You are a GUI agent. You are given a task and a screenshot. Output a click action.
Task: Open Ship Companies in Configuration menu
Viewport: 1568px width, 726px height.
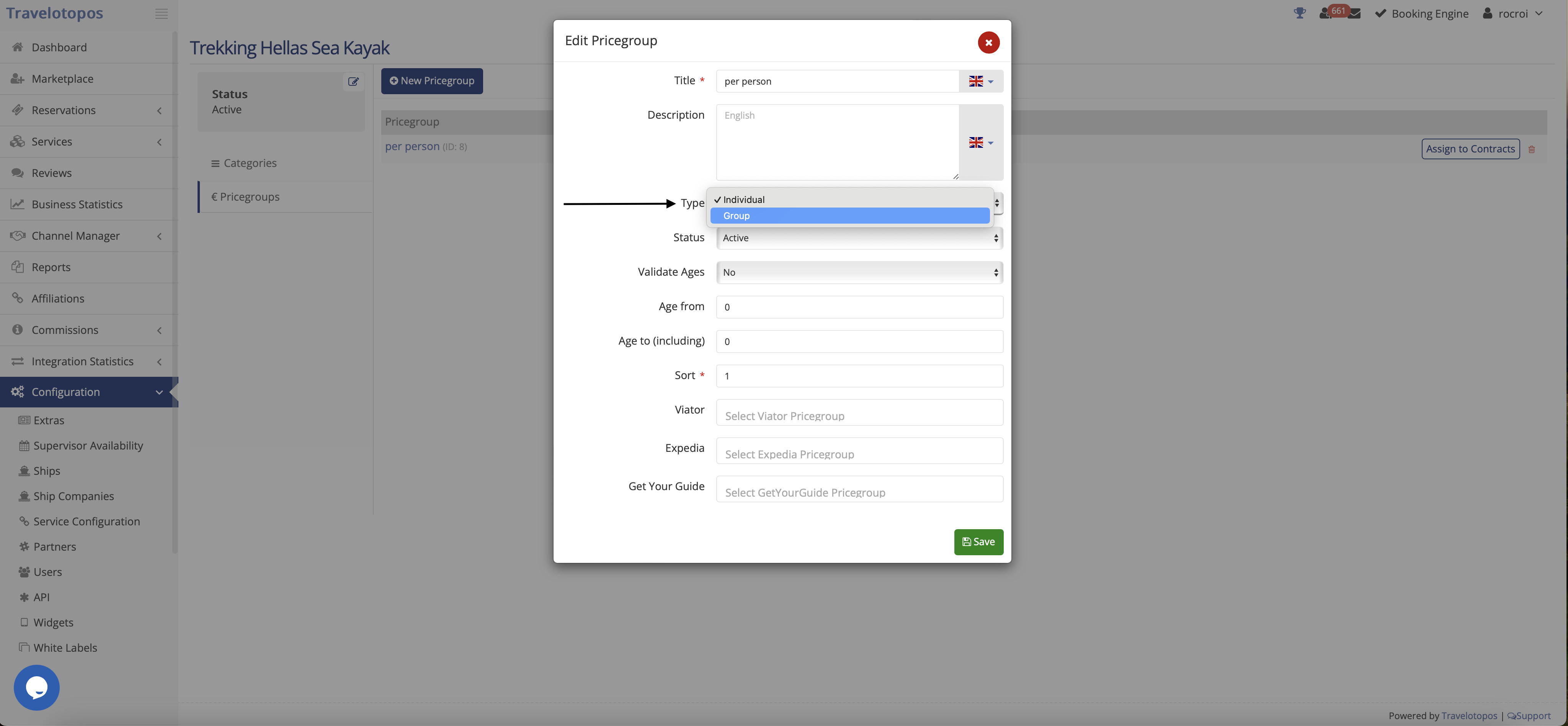pos(73,496)
